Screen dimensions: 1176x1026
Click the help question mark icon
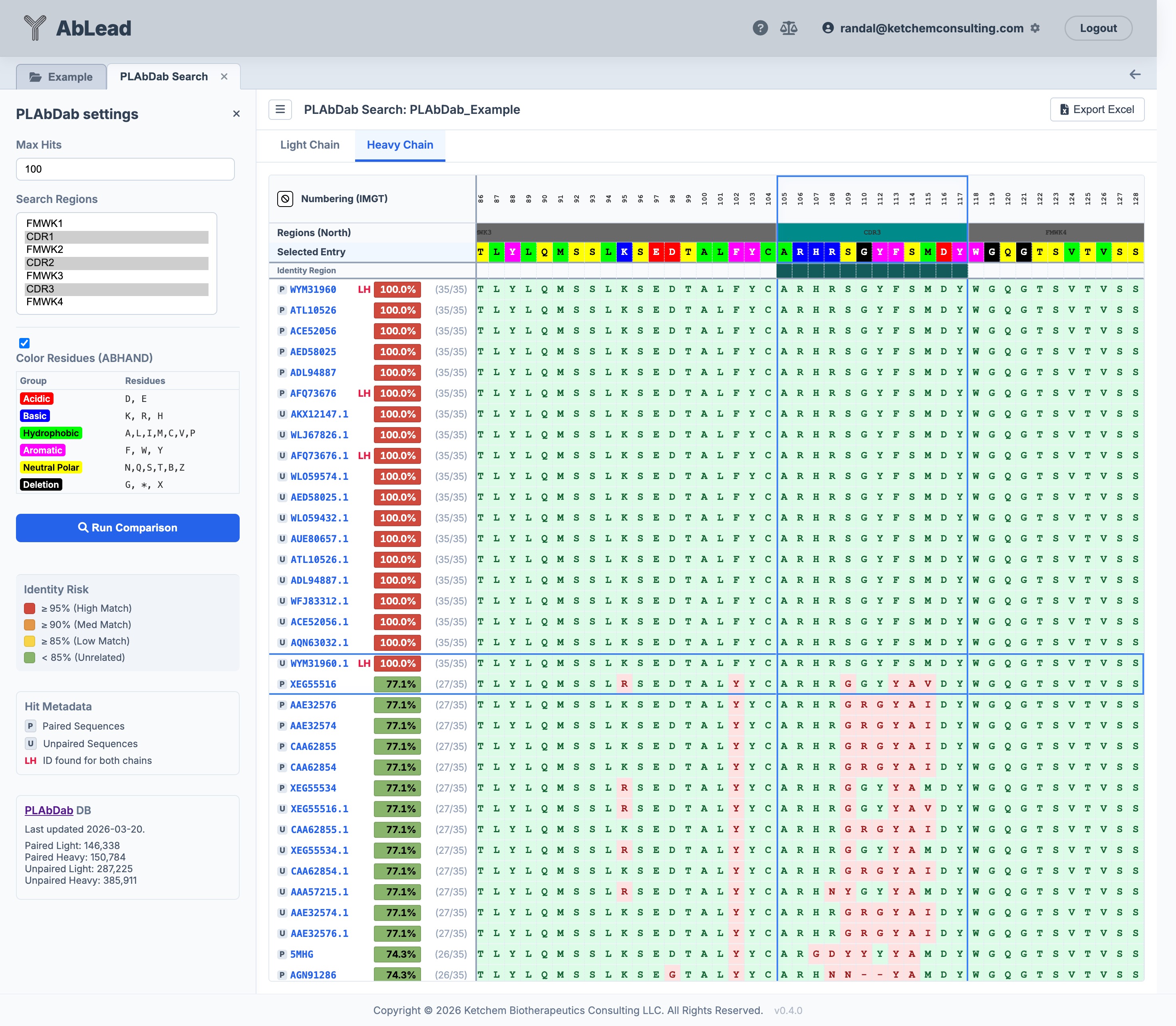click(760, 28)
